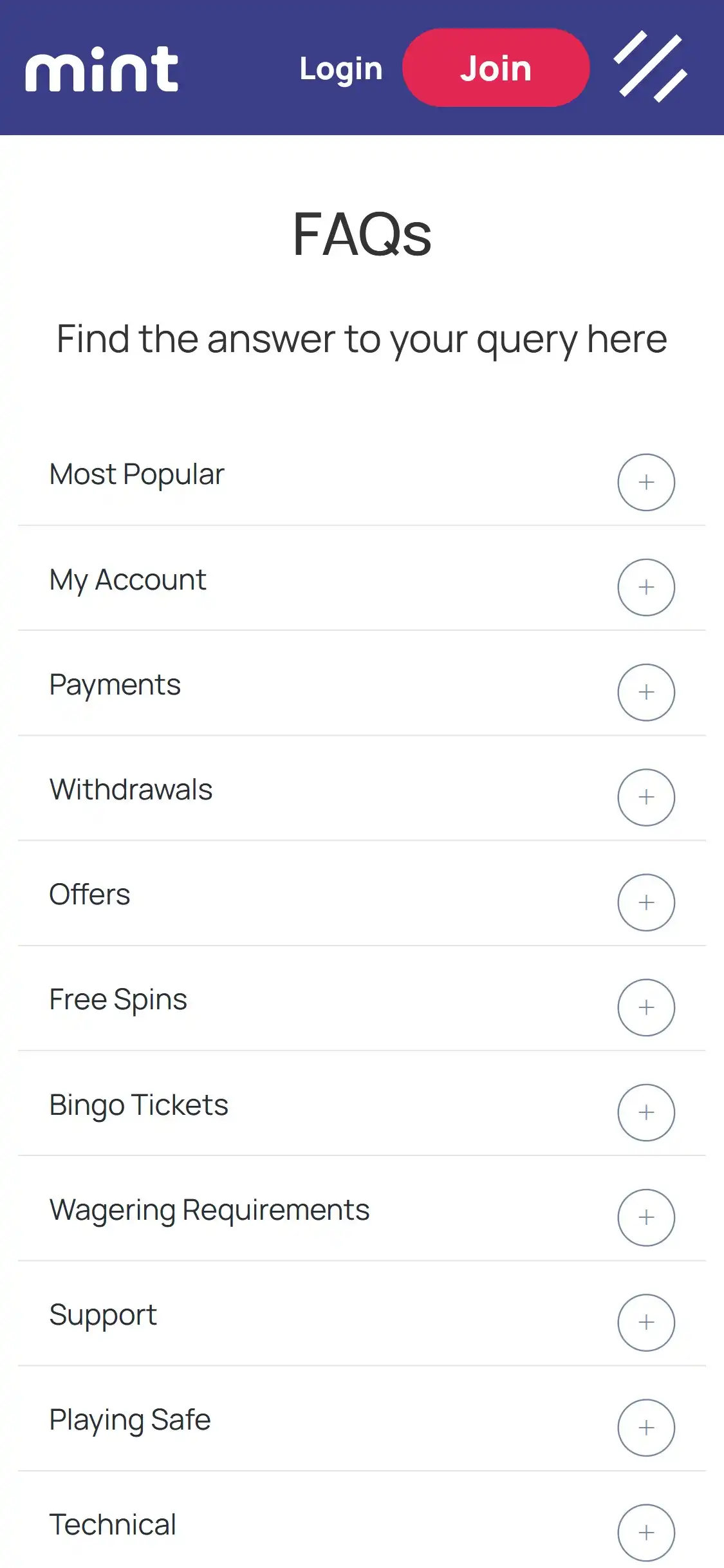Click the FAQs page heading
Screen dimensions: 724x1568
(x=362, y=234)
